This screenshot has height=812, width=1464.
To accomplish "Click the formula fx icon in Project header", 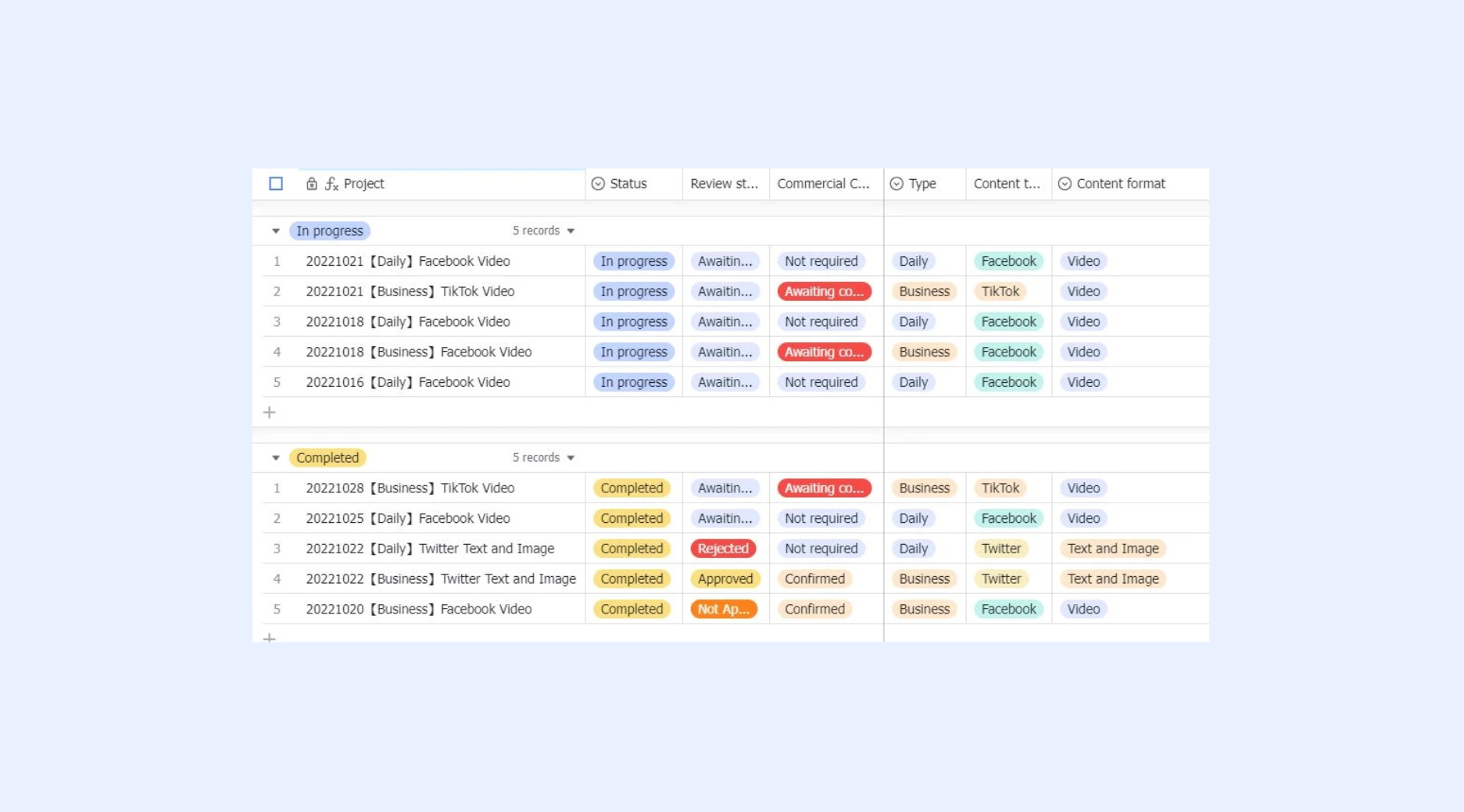I will tap(331, 184).
